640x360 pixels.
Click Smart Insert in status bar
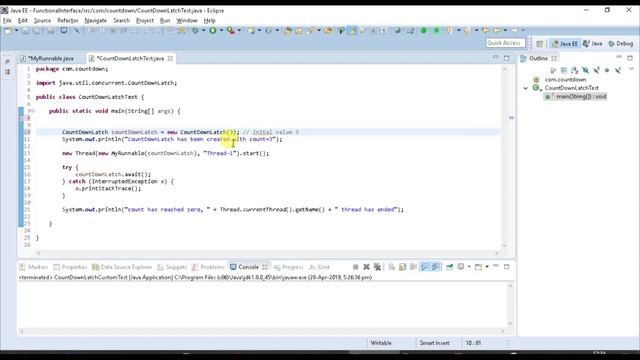click(434, 343)
